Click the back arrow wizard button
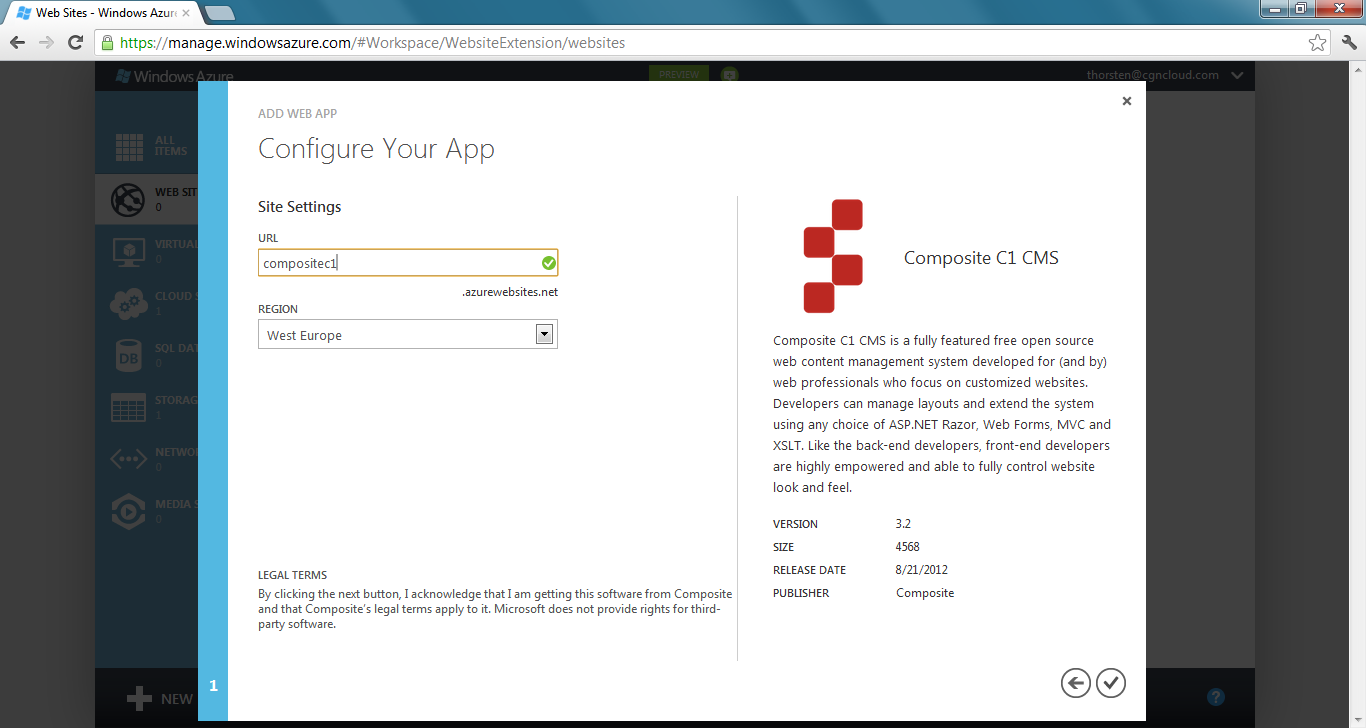Screen dimensions: 1366x728 pyautogui.click(x=1075, y=683)
